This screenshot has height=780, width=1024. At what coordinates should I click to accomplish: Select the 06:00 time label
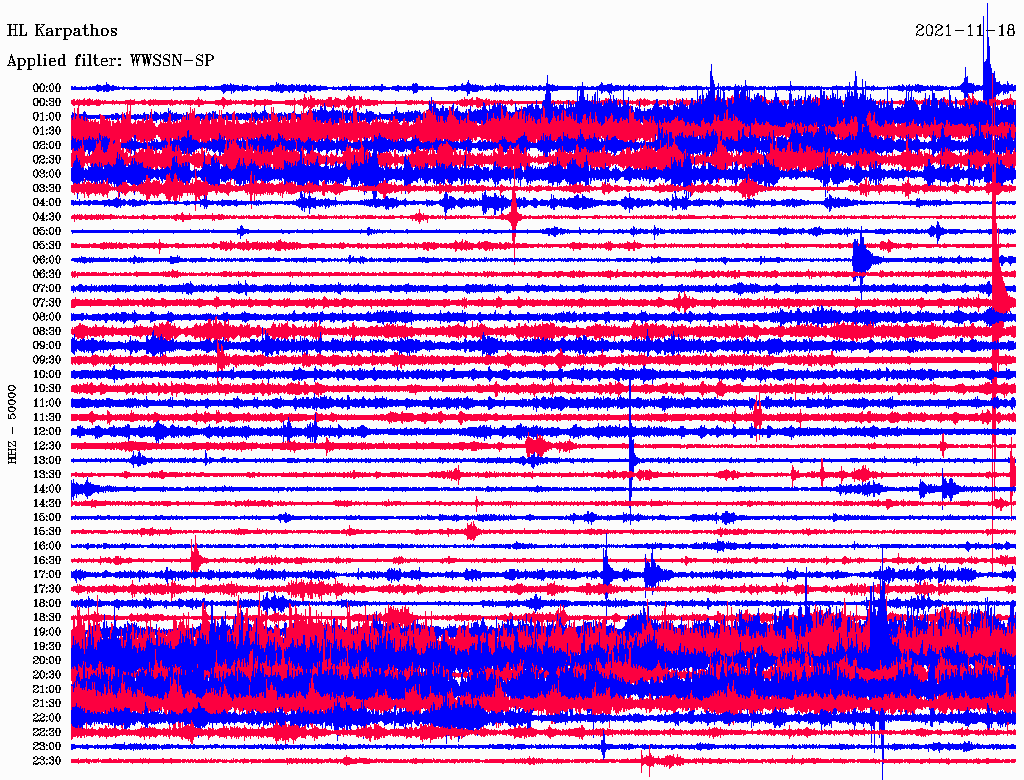(47, 260)
